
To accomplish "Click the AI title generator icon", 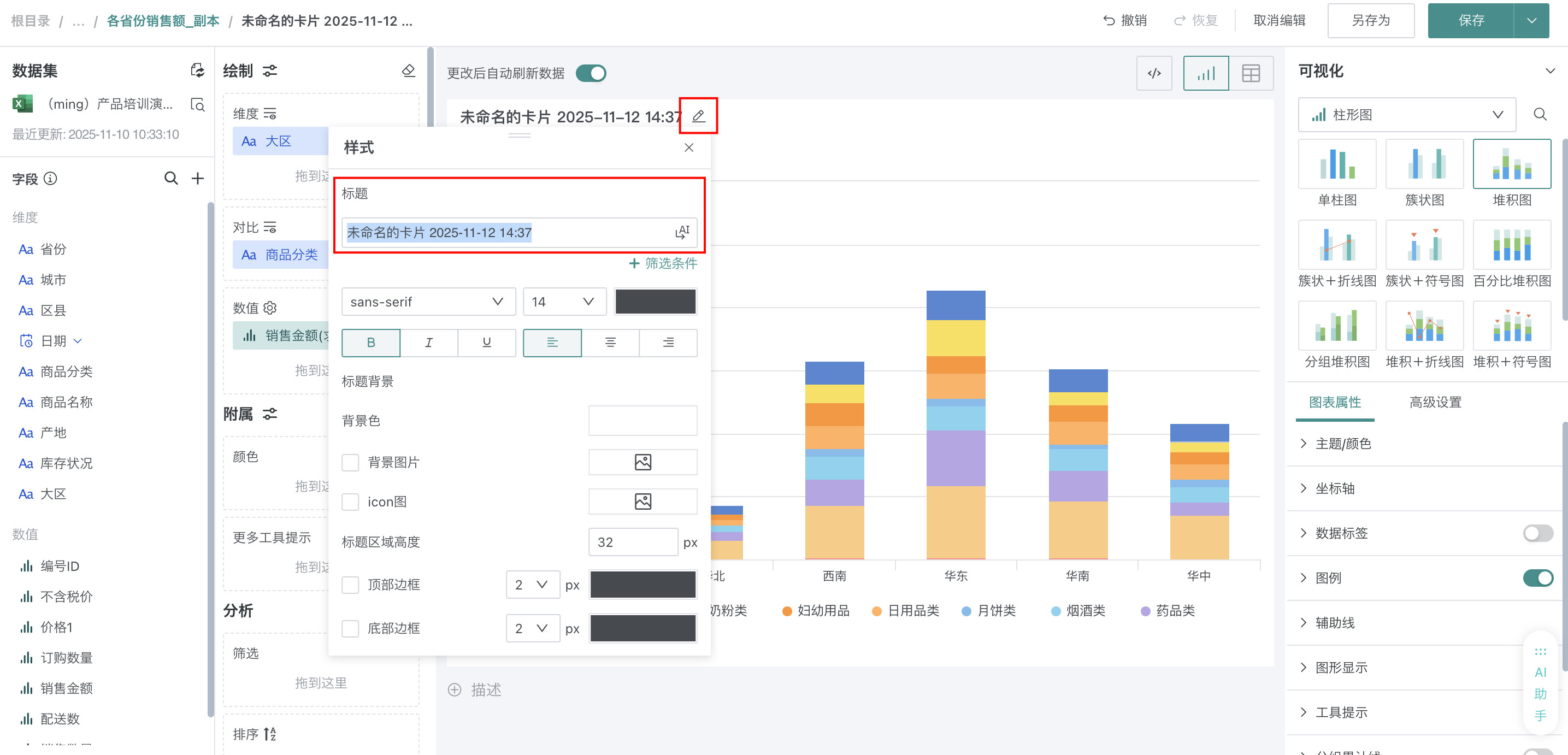I will (682, 232).
